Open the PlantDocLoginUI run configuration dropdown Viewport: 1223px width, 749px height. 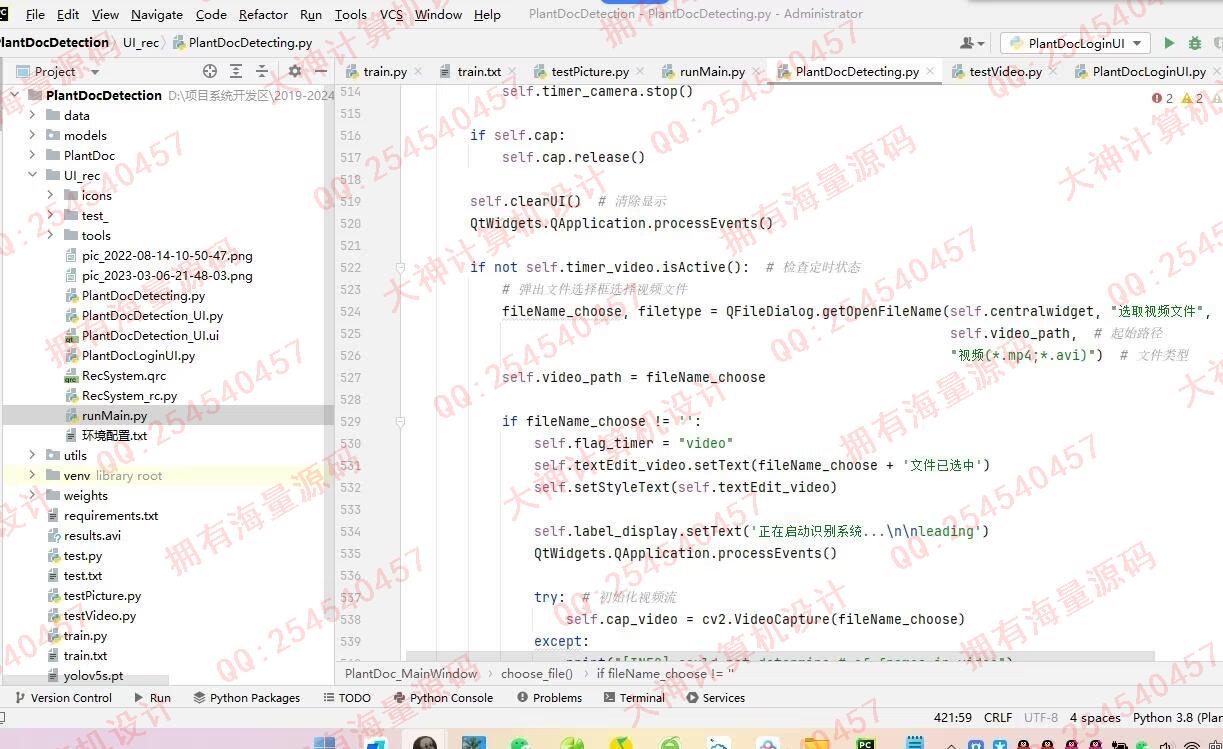(1075, 43)
